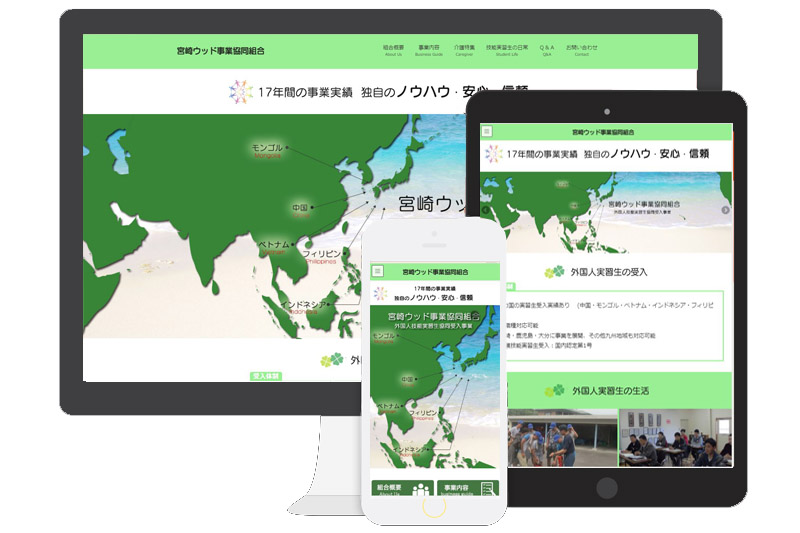Open the Q&A menu item on desktop
The height and width of the screenshot is (533, 800).
(x=547, y=50)
